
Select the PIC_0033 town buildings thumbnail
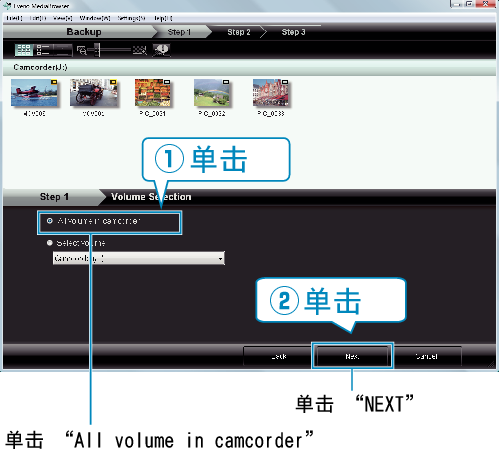pyautogui.click(x=271, y=93)
